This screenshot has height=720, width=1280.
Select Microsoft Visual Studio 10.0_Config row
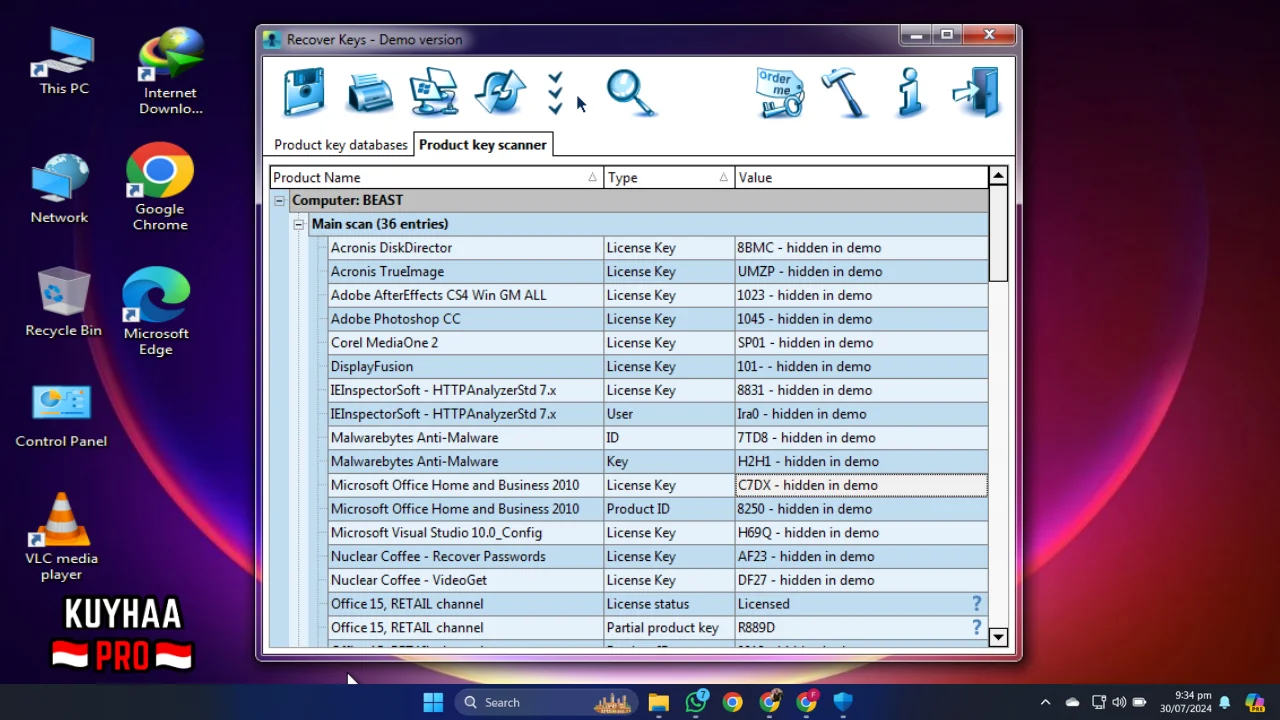click(658, 533)
